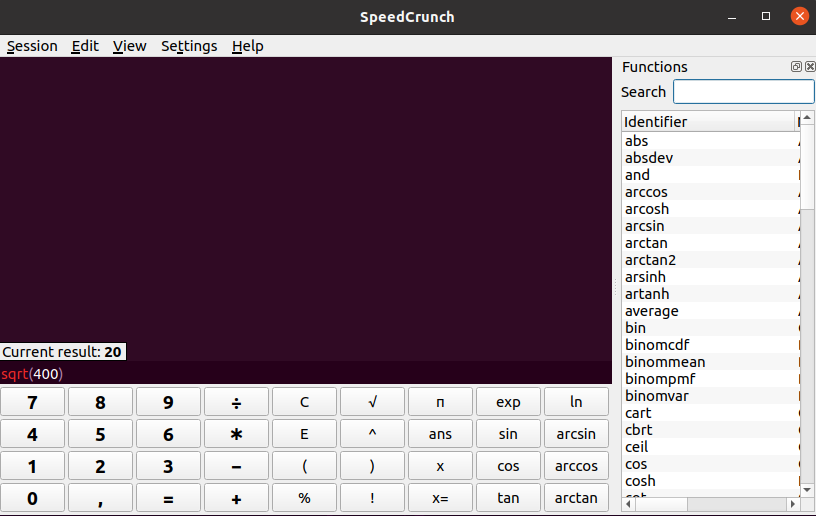Click the multiplication ∗ key

pos(236,434)
